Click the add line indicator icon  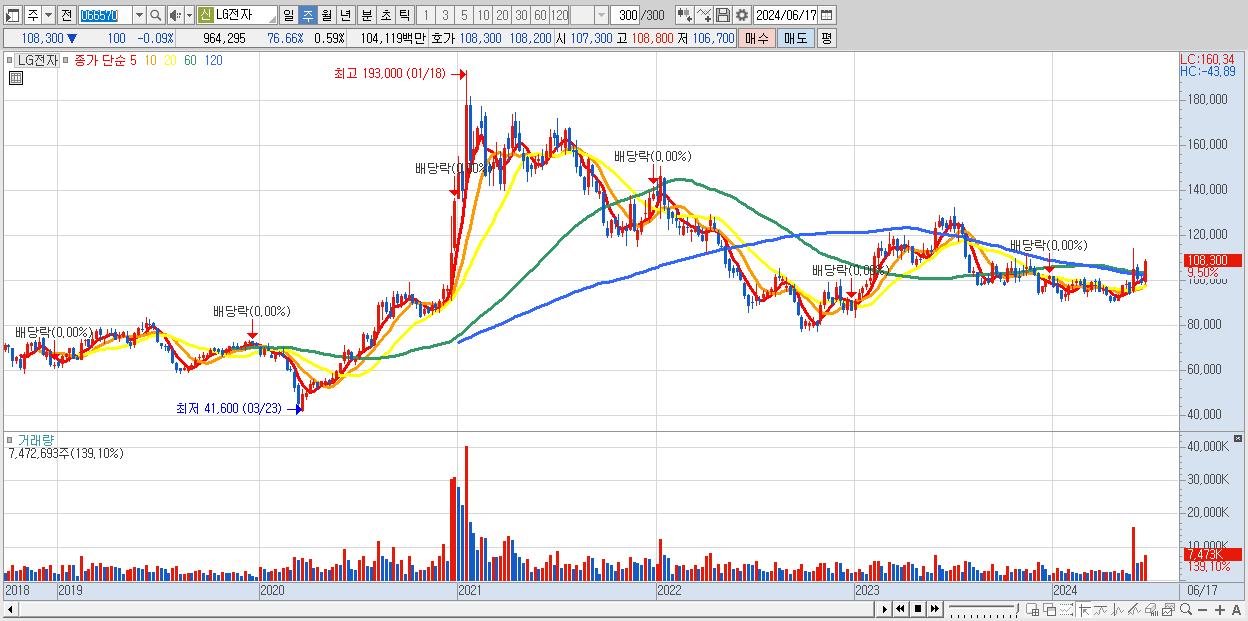pyautogui.click(x=704, y=15)
